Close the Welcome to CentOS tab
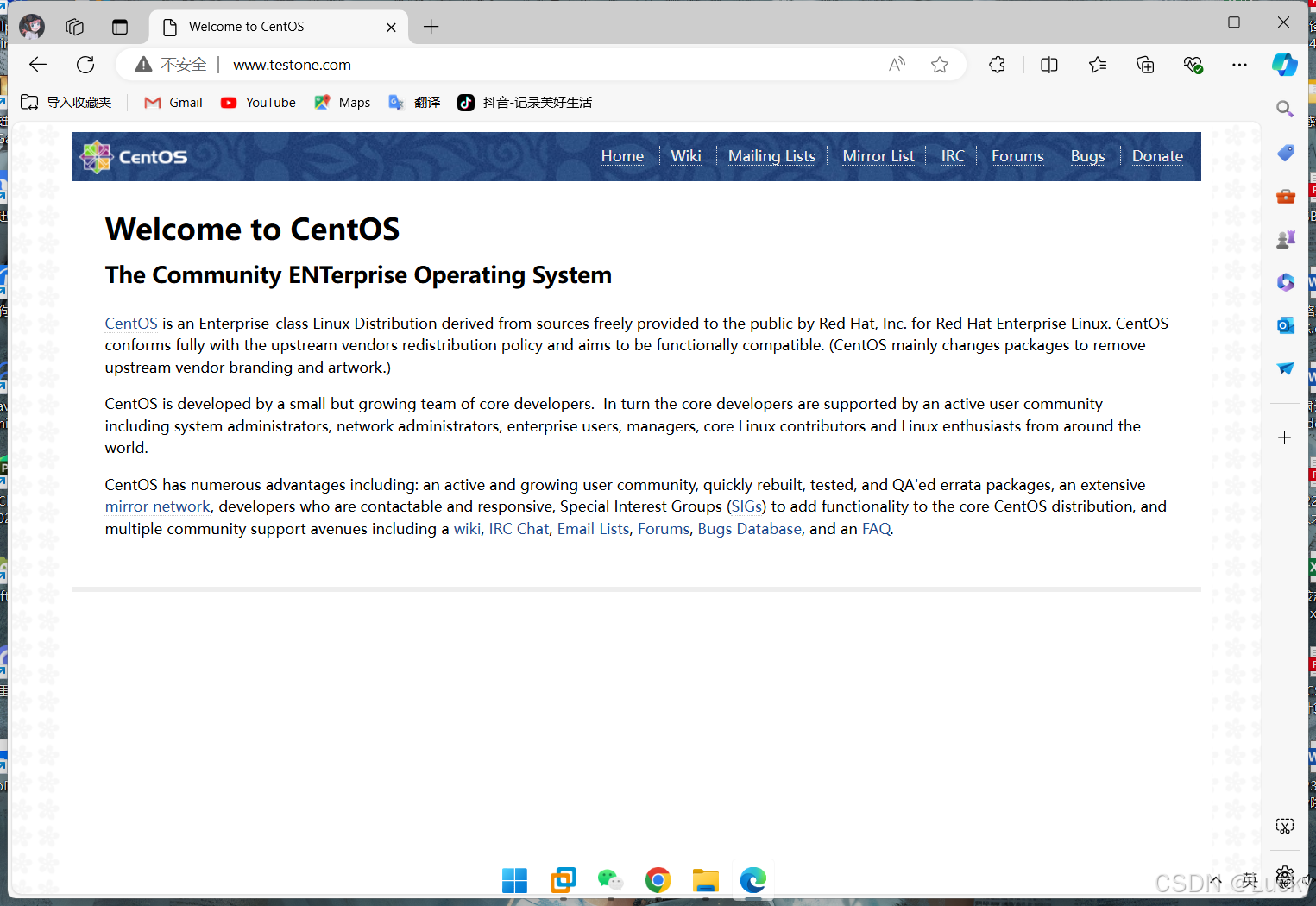The height and width of the screenshot is (906, 1316). click(x=391, y=28)
